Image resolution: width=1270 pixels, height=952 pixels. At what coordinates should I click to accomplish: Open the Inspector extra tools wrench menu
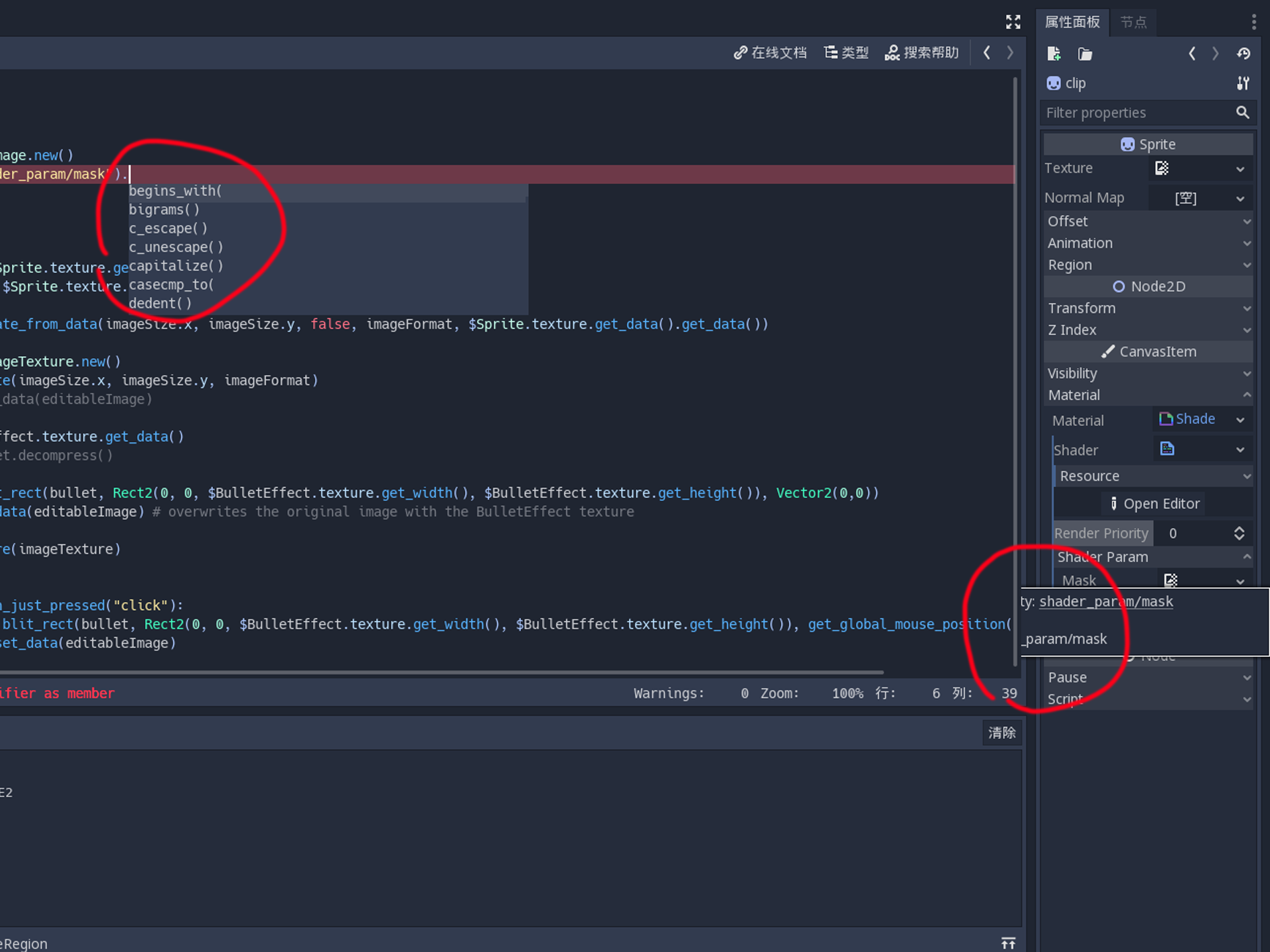[x=1242, y=83]
